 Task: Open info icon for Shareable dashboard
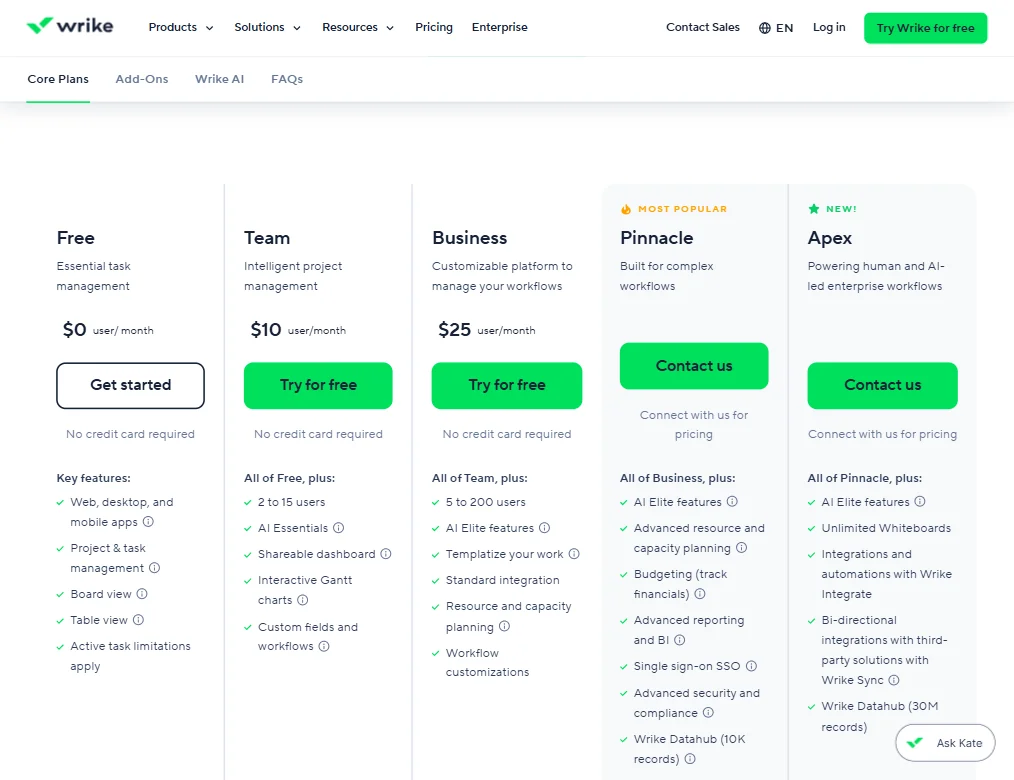point(385,553)
